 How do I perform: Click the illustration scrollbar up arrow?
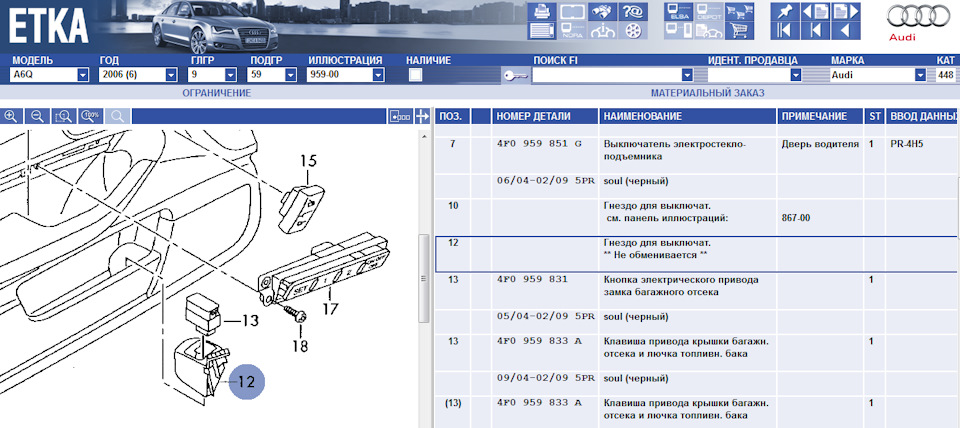(x=422, y=137)
